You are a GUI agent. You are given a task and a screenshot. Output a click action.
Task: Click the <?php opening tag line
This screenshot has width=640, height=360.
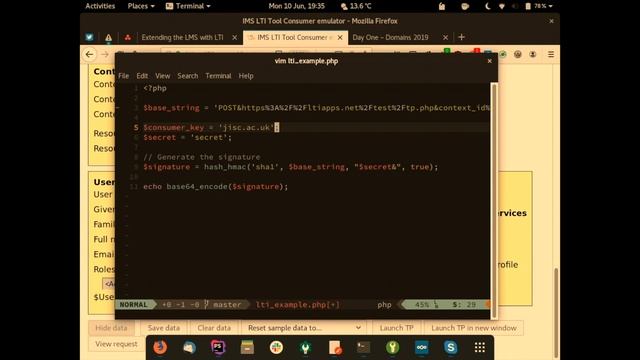155,88
